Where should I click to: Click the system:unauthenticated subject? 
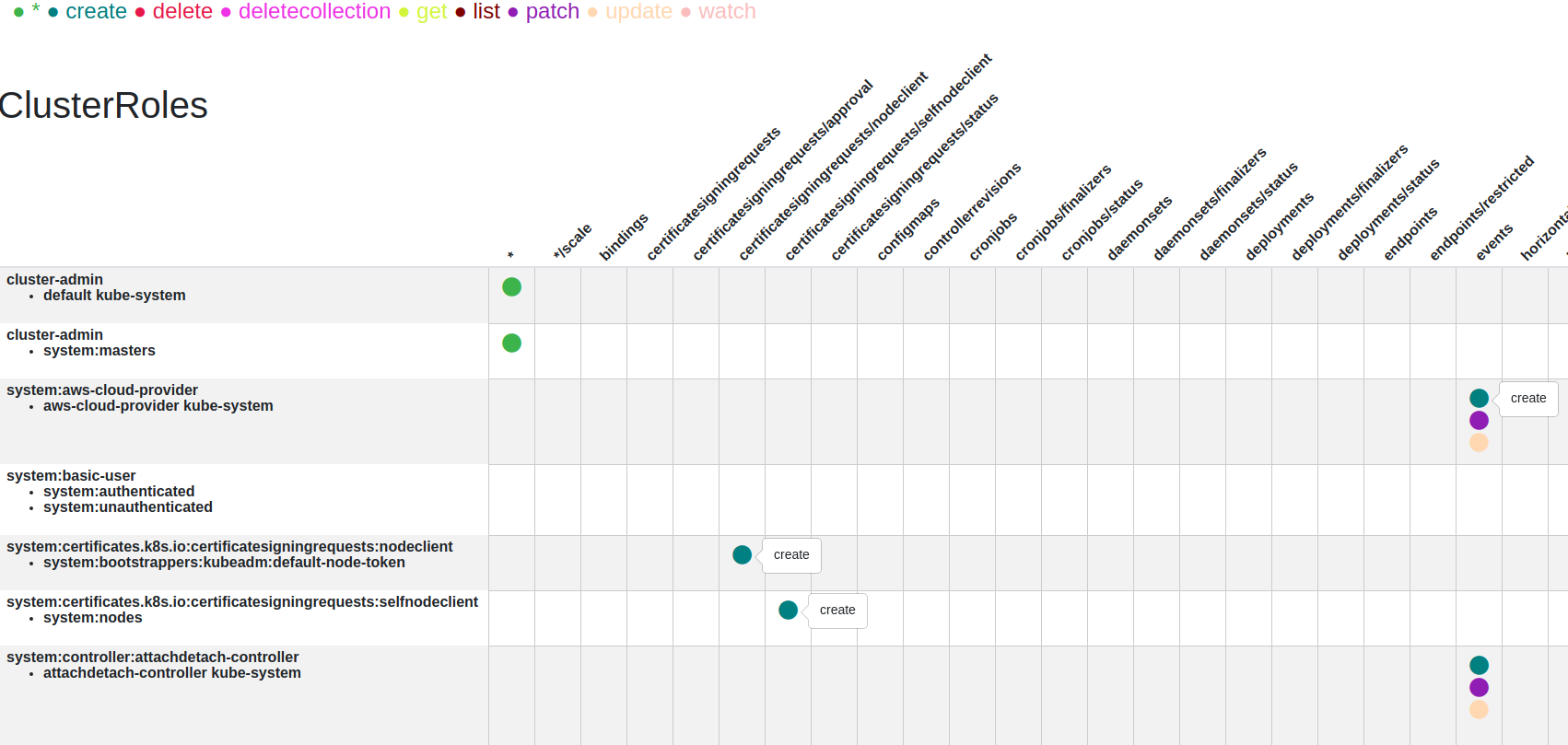(x=128, y=507)
